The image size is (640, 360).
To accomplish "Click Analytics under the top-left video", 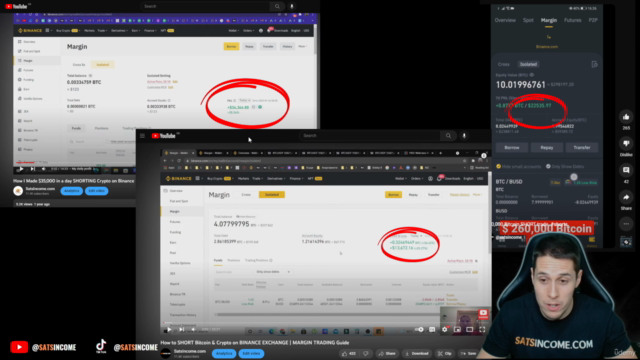I will [x=71, y=191].
